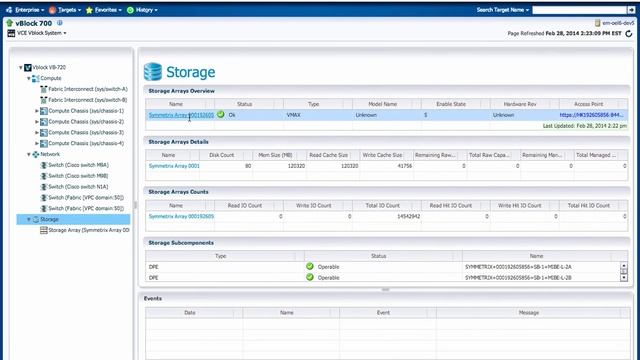Click the green Ok status icon
Image resolution: width=640 pixels, height=360 pixels.
click(221, 115)
